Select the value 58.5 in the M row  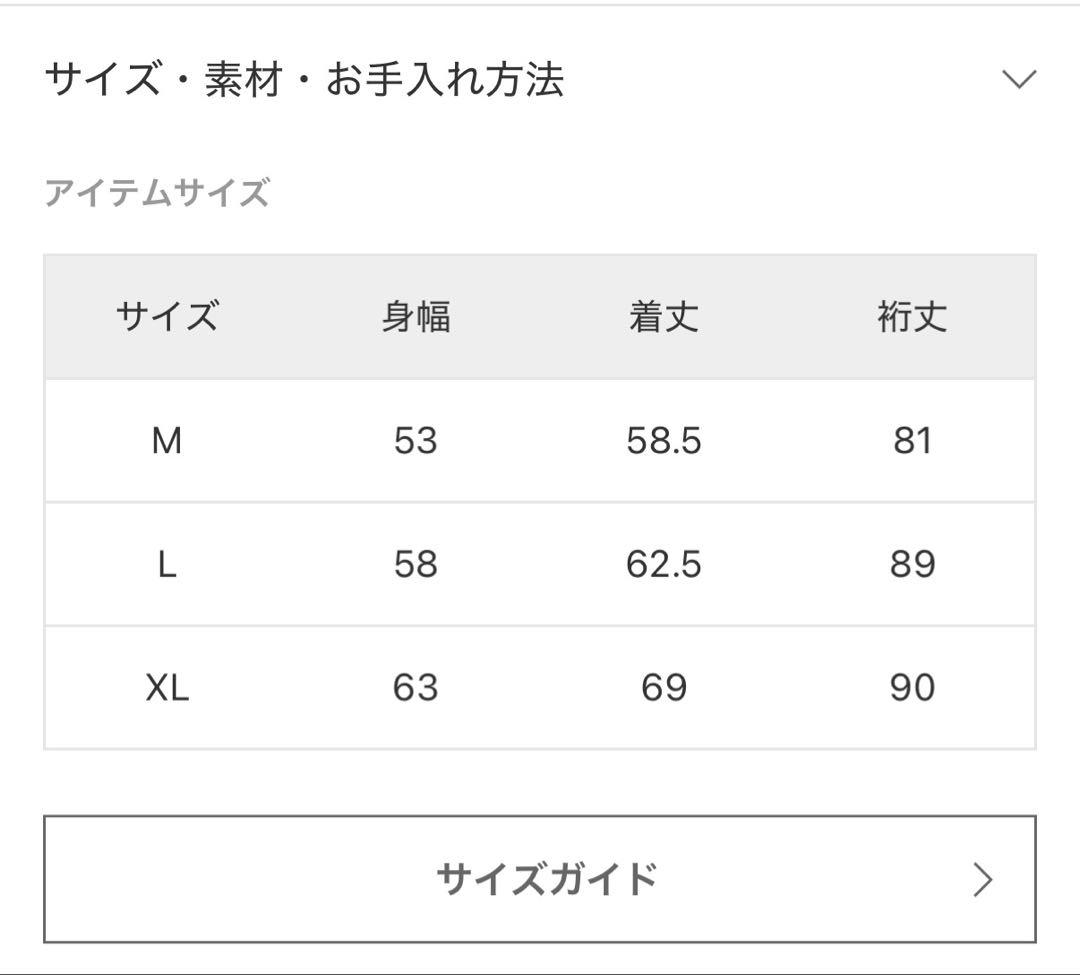point(663,440)
